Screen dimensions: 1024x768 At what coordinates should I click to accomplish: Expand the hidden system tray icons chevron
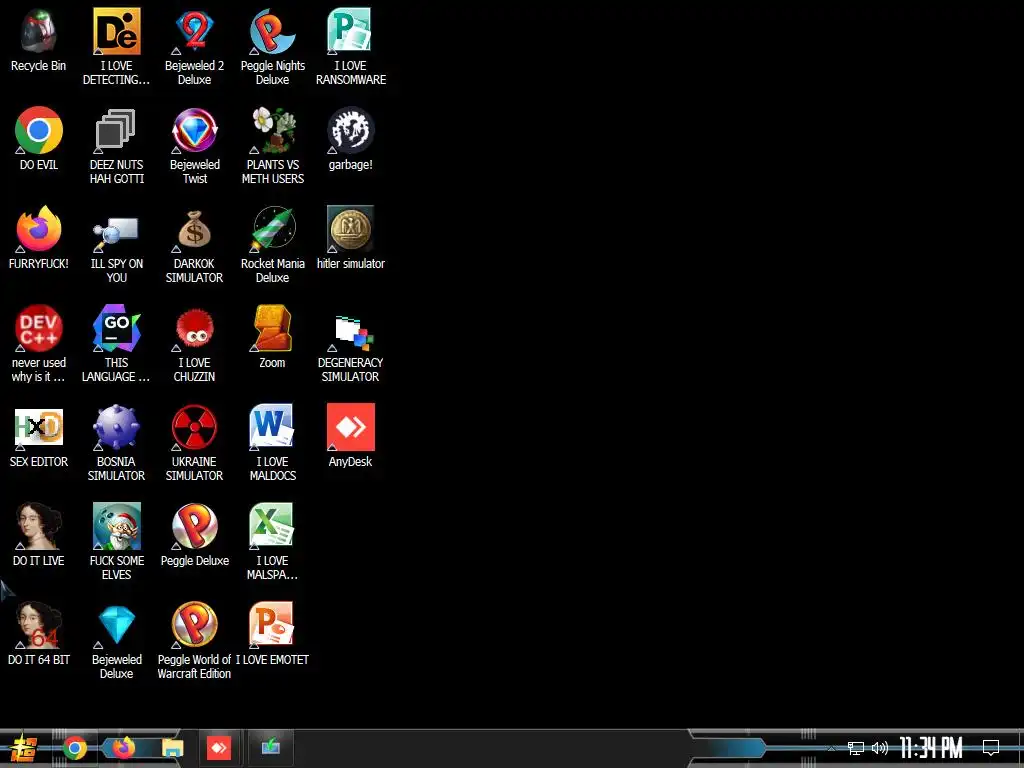pyautogui.click(x=831, y=748)
